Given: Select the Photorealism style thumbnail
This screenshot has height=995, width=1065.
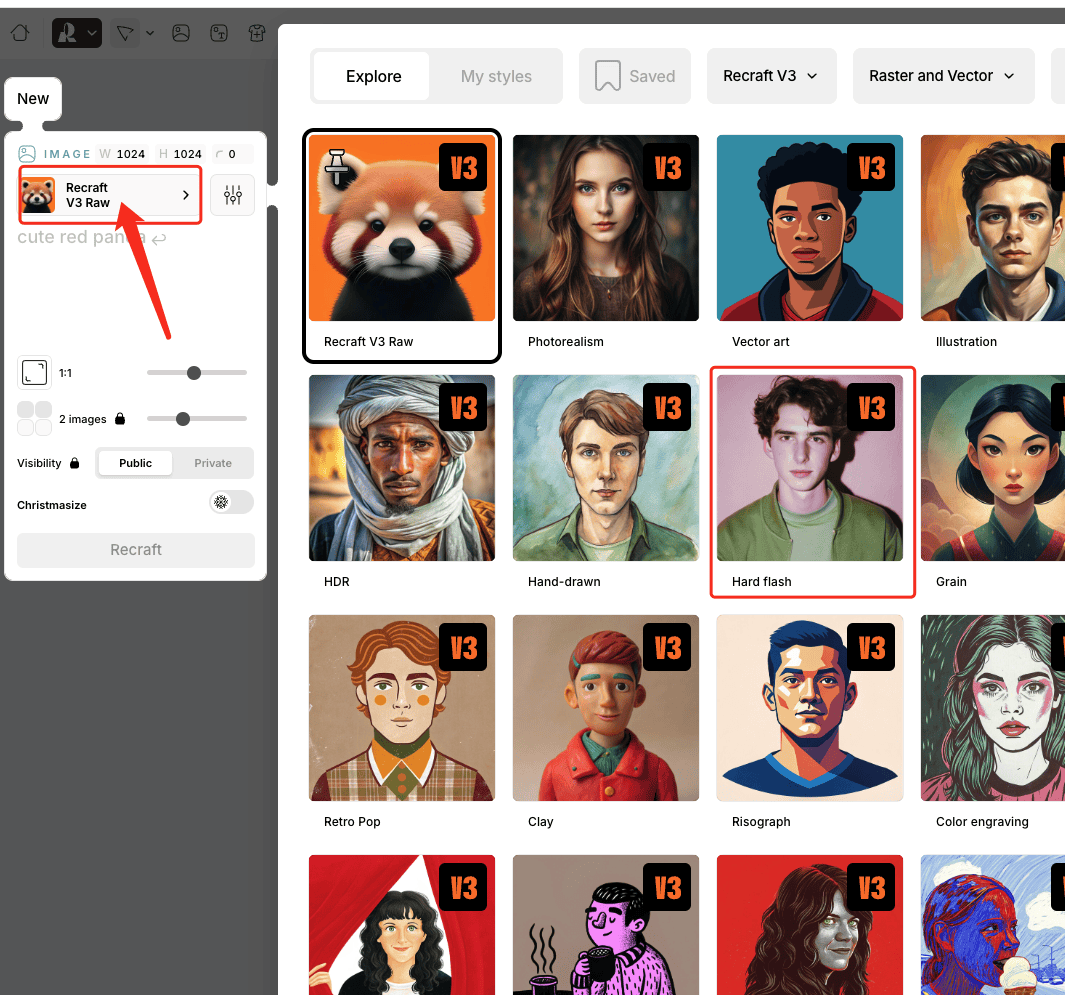Looking at the screenshot, I should pos(606,228).
